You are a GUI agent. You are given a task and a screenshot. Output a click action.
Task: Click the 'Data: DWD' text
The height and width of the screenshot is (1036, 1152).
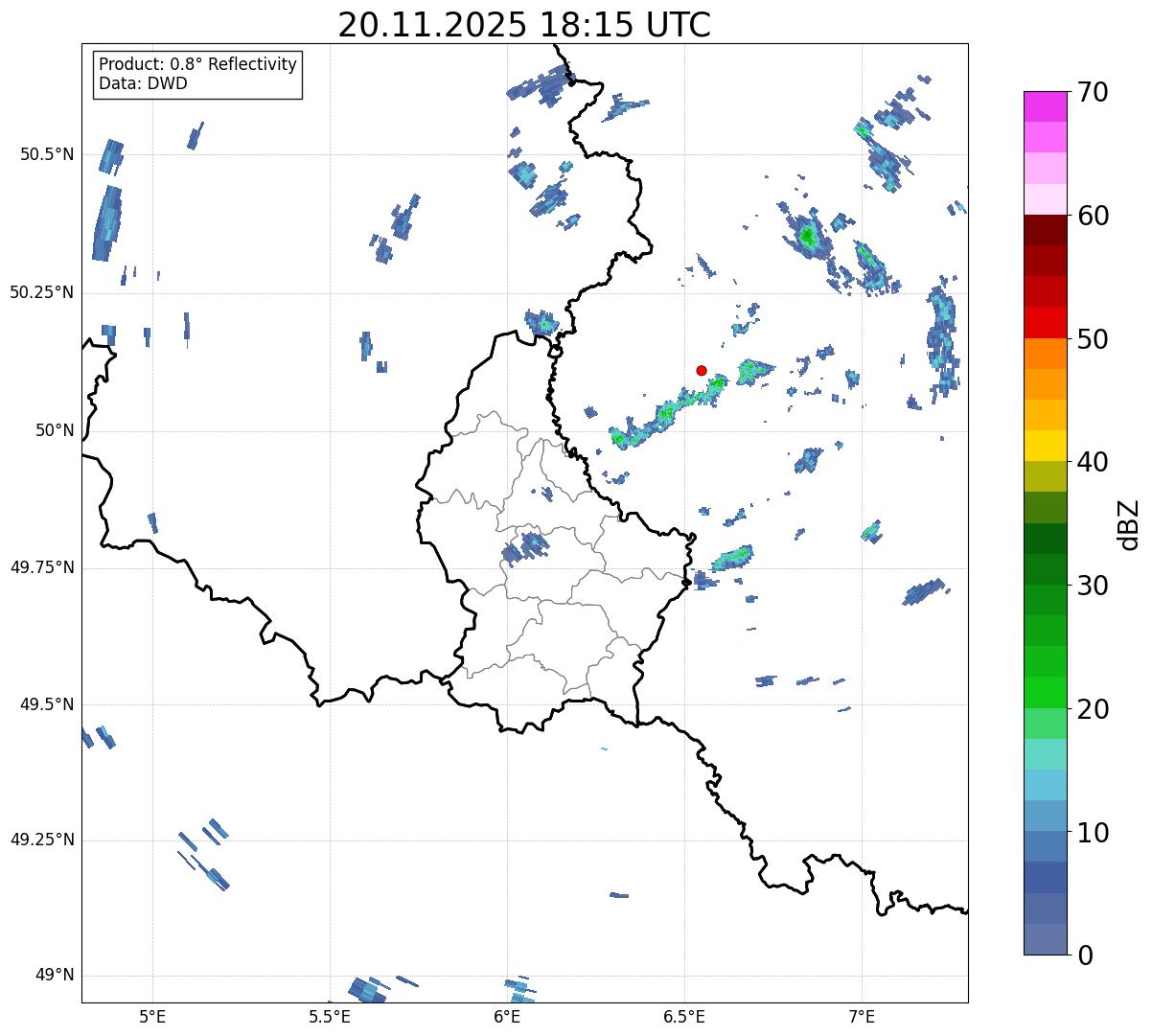tap(143, 83)
